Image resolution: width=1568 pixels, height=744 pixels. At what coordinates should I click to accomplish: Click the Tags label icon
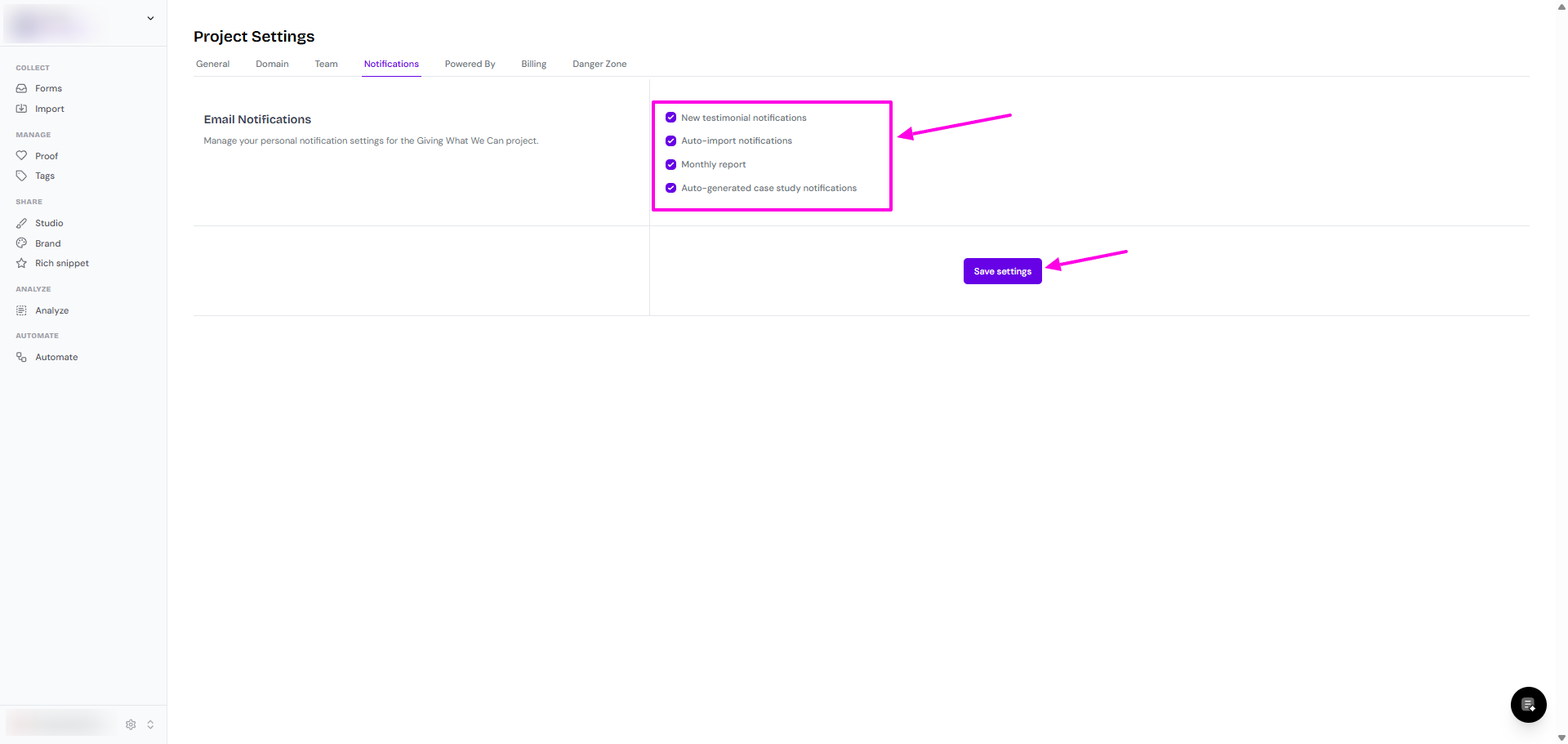[21, 176]
